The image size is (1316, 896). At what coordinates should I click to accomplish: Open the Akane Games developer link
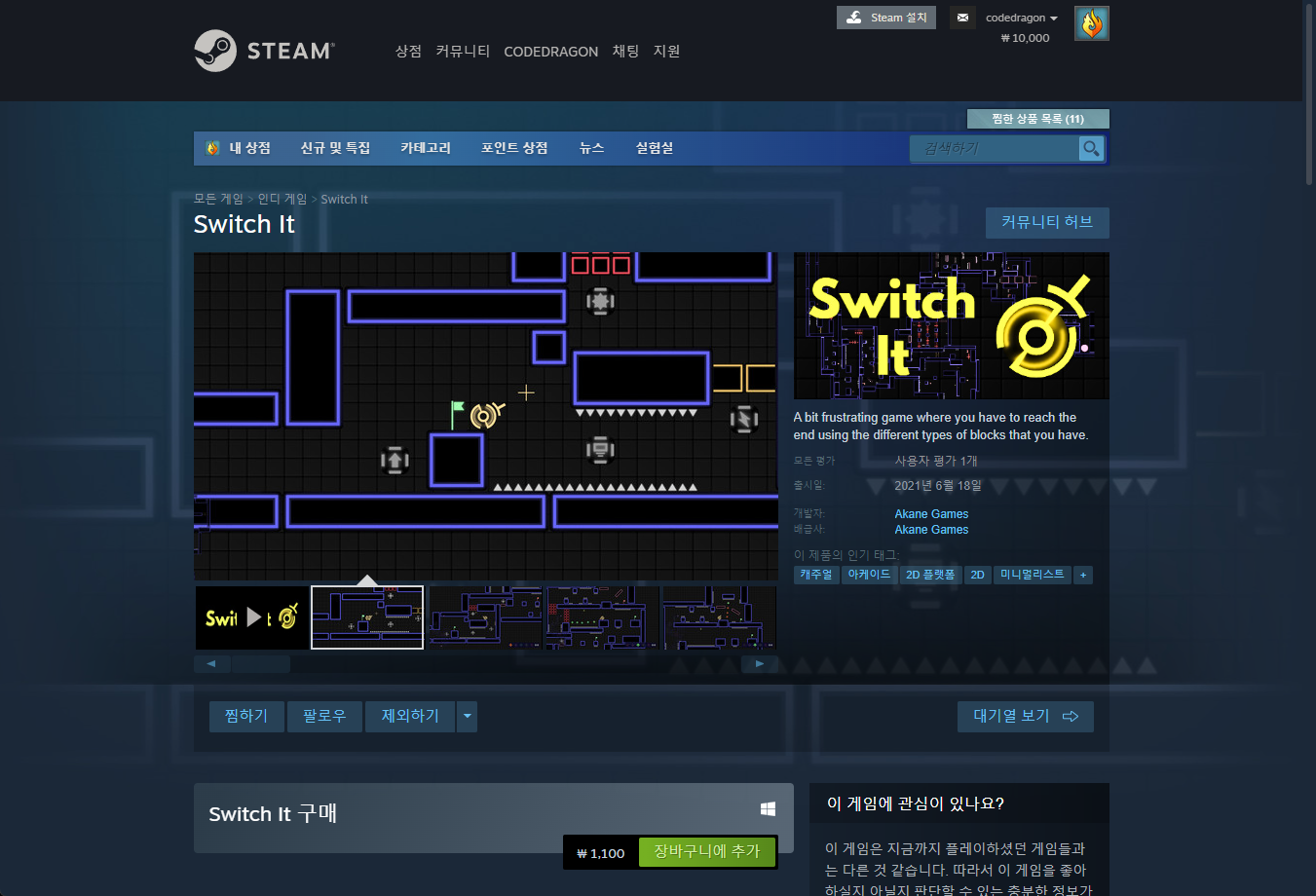coord(931,514)
